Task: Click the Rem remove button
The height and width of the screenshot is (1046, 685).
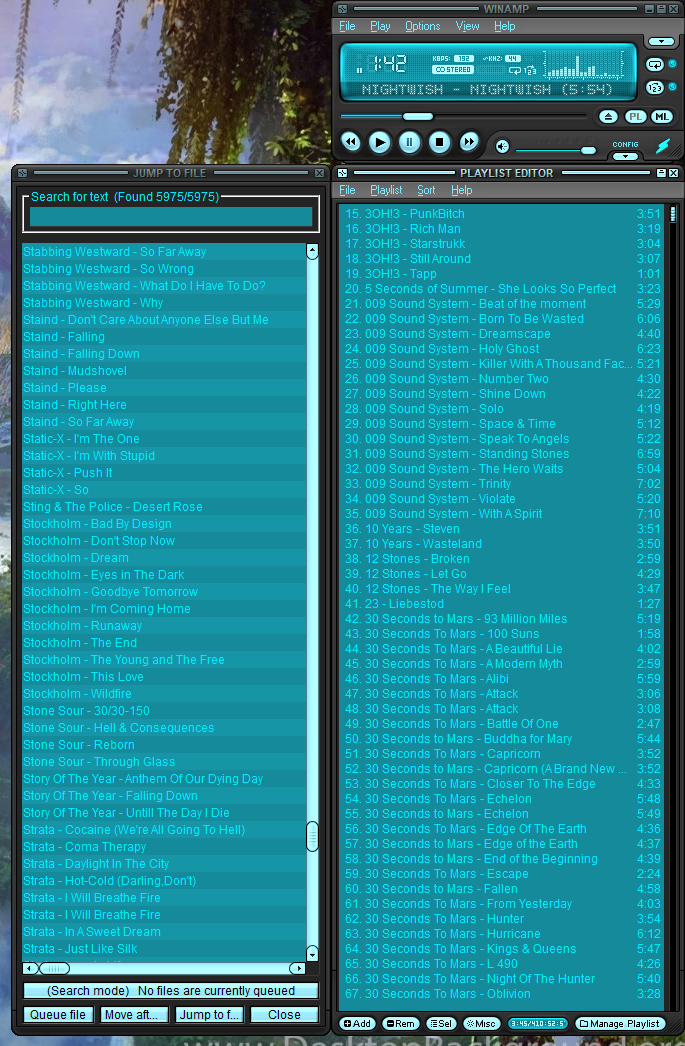Action: 400,1023
